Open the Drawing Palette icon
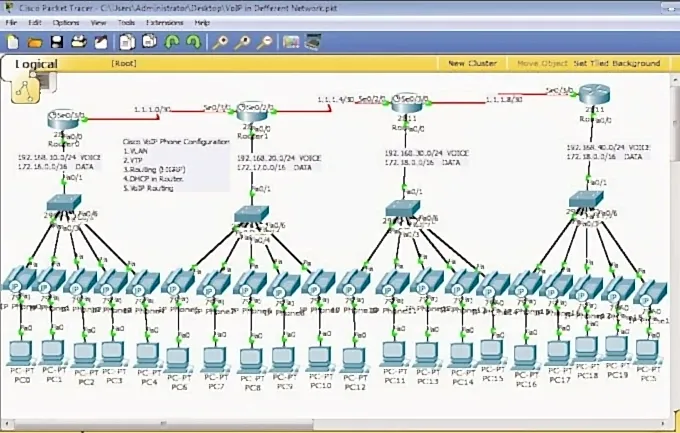The height and width of the screenshot is (433, 680). 291,42
